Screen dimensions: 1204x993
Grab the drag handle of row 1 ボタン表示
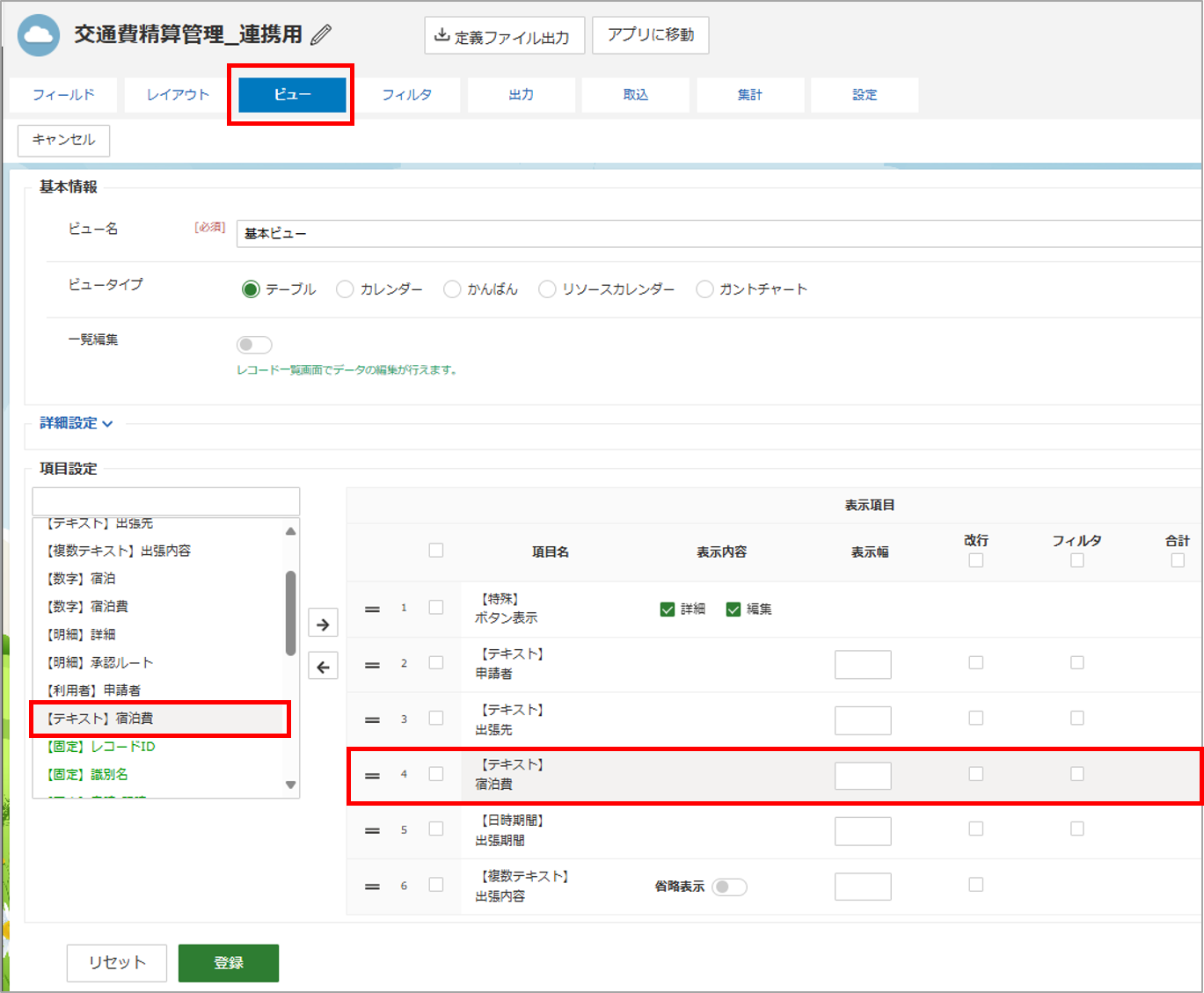click(x=372, y=610)
